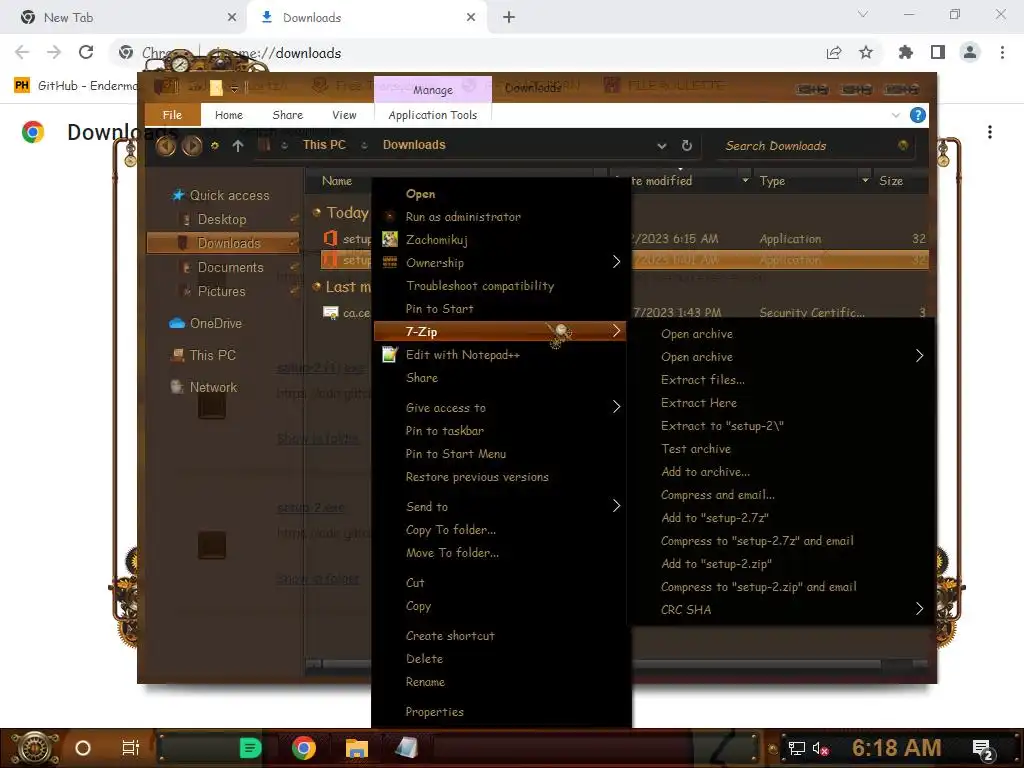
Task: Open notification center icon
Action: click(983, 749)
